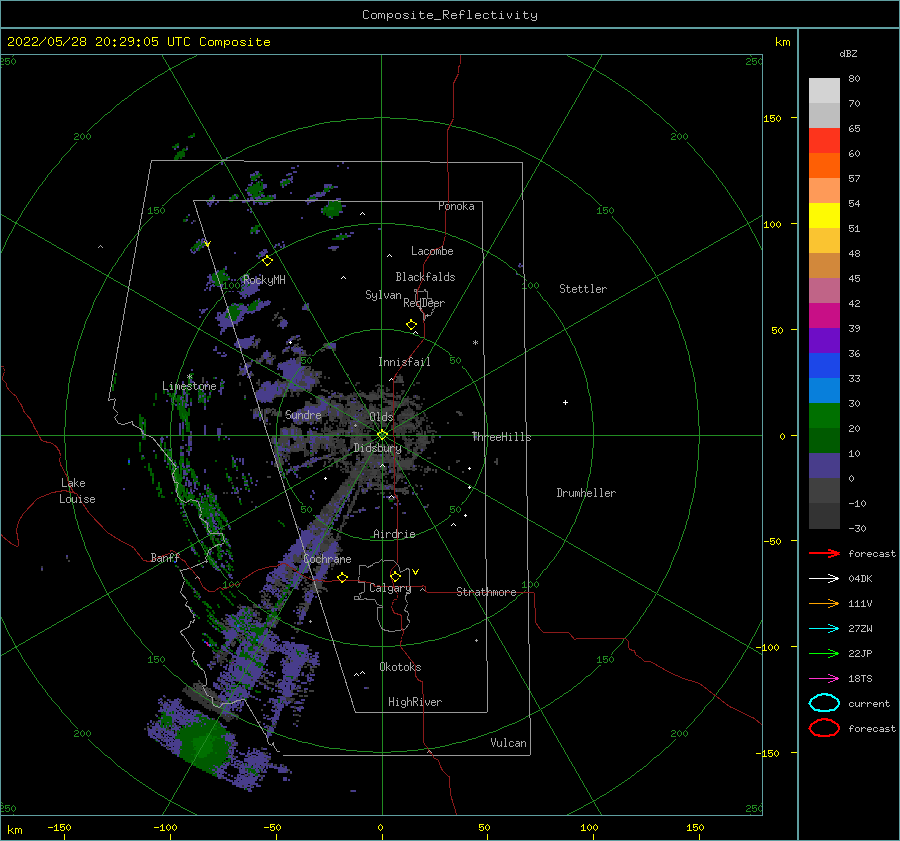900x841 pixels.
Task: Click the green 22JP arrow legend icon
Action: (x=824, y=653)
